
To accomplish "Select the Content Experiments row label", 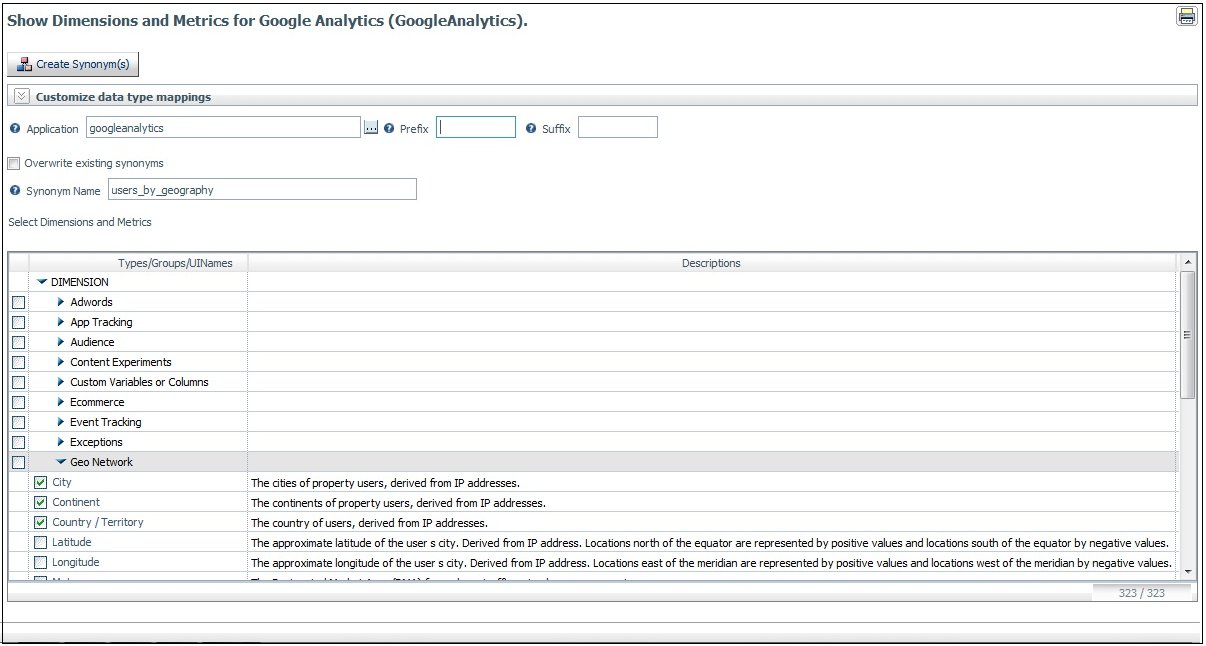I will (x=121, y=362).
